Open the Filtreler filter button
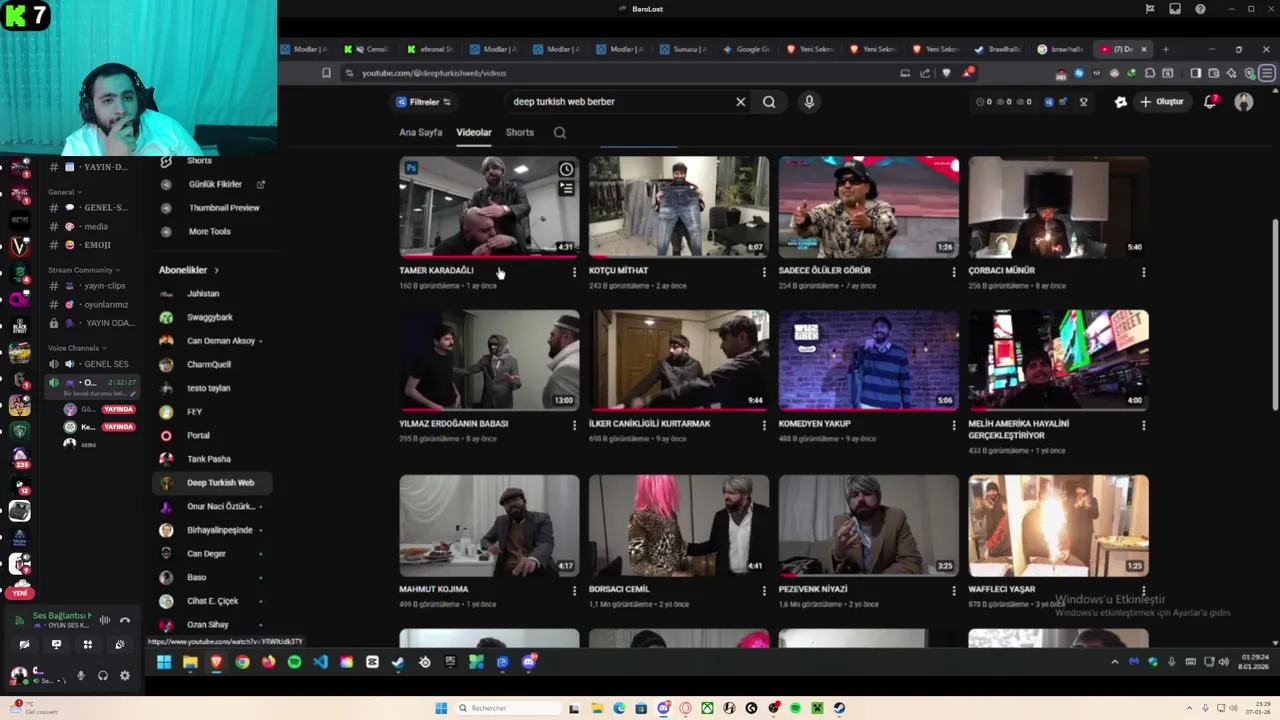This screenshot has height=720, width=1280. [x=423, y=102]
